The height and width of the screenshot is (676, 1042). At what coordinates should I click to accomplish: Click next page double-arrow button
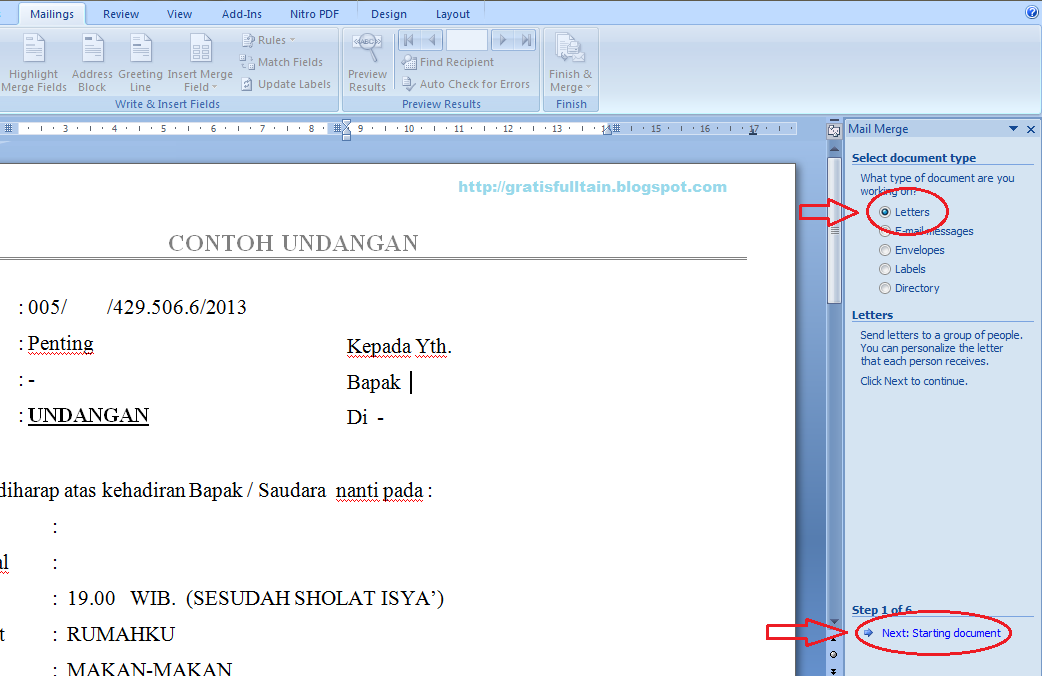click(833, 670)
